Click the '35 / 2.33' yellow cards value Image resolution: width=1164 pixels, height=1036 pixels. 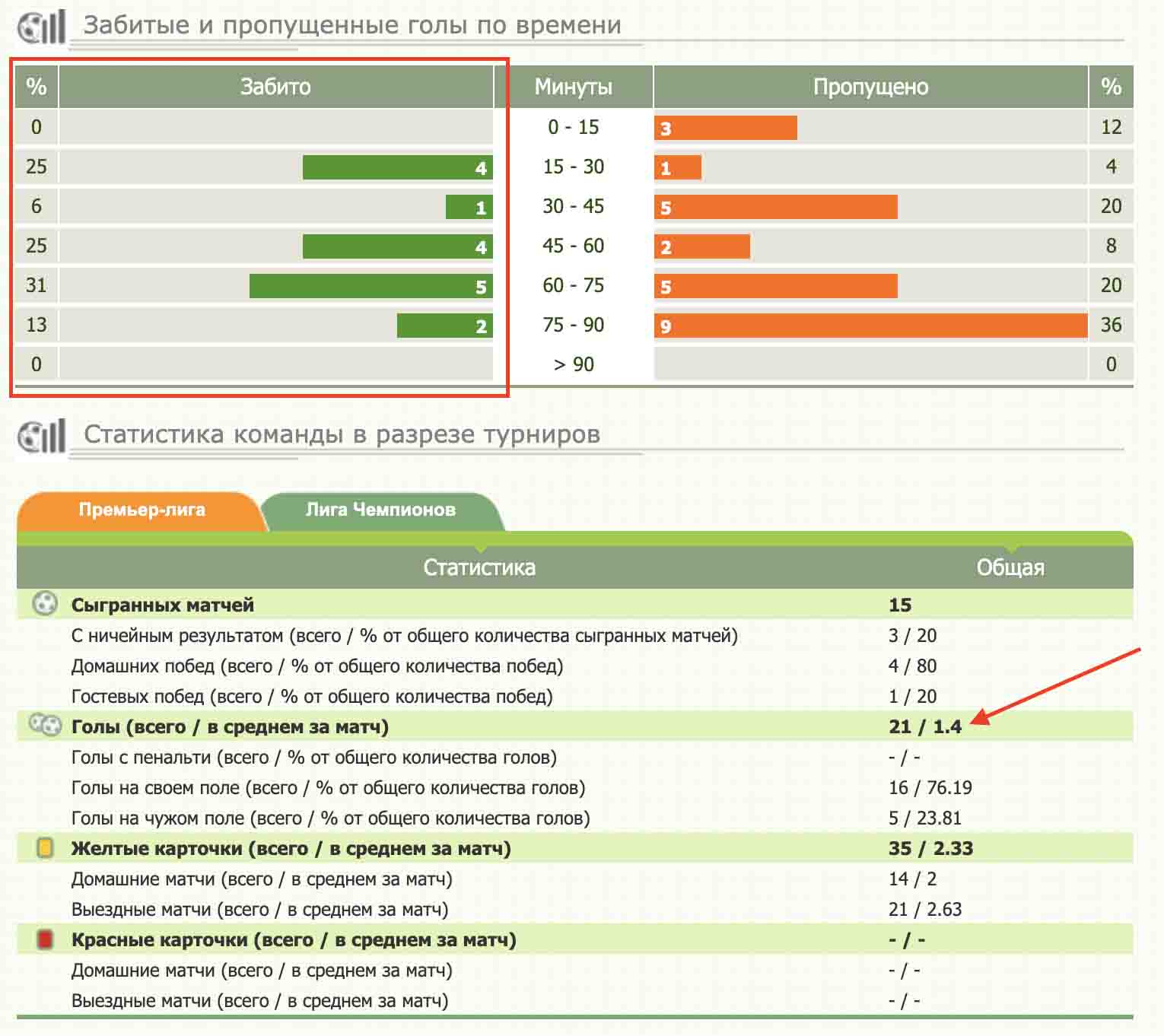[x=931, y=848]
